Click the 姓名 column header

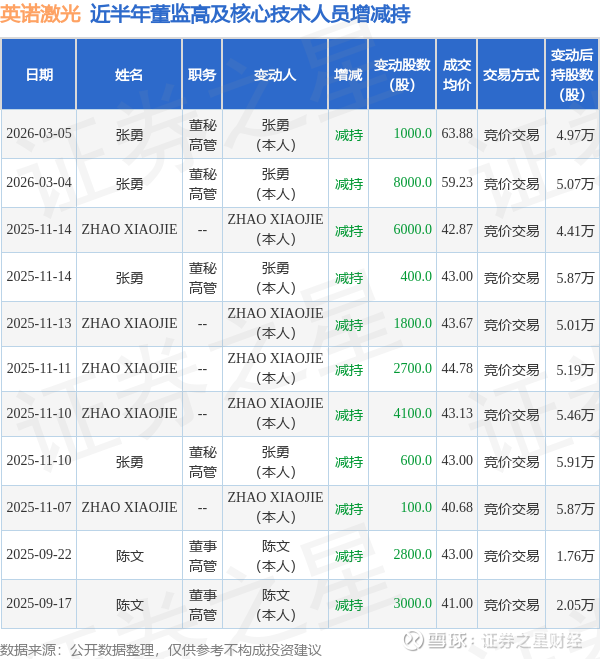129,75
